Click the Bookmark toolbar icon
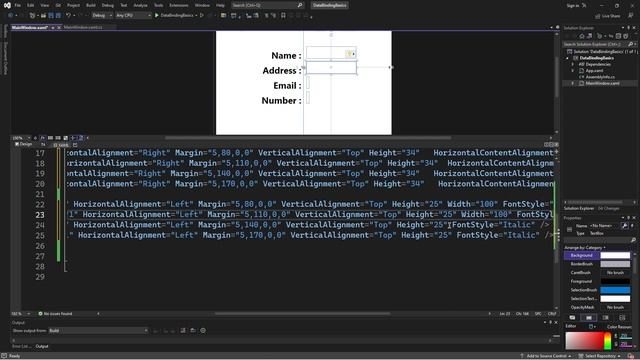This screenshot has height=360, width=640. tap(283, 16)
